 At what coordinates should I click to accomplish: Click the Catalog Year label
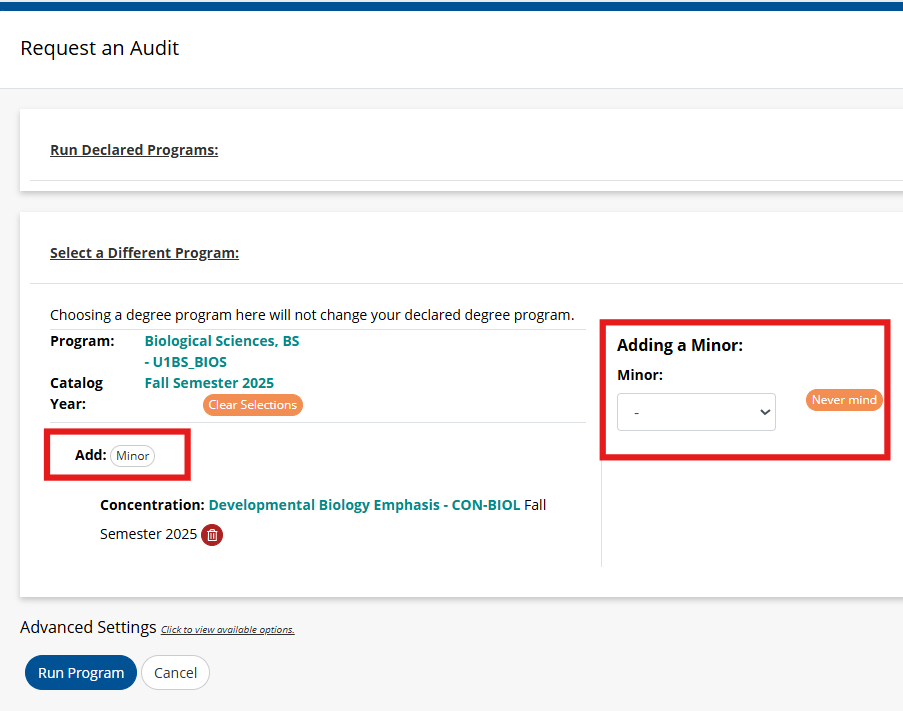click(77, 393)
